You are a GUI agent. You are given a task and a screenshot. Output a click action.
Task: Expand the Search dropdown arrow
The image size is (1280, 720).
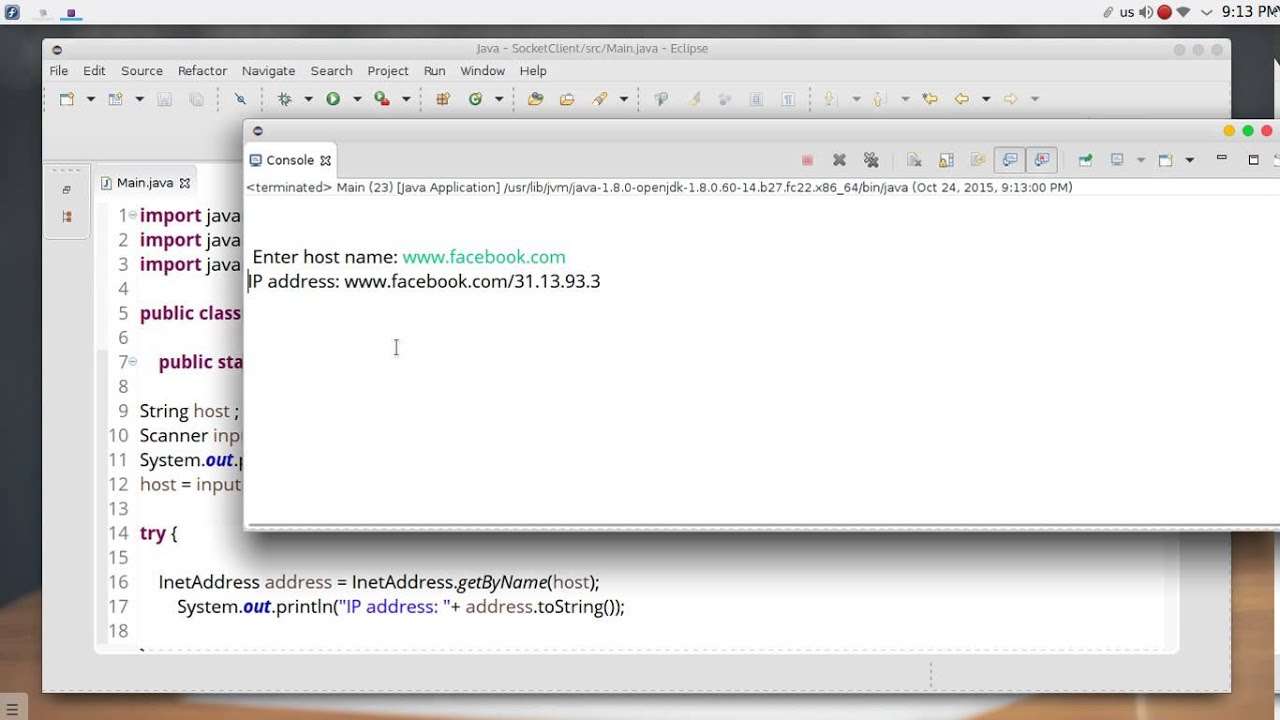pyautogui.click(x=623, y=99)
